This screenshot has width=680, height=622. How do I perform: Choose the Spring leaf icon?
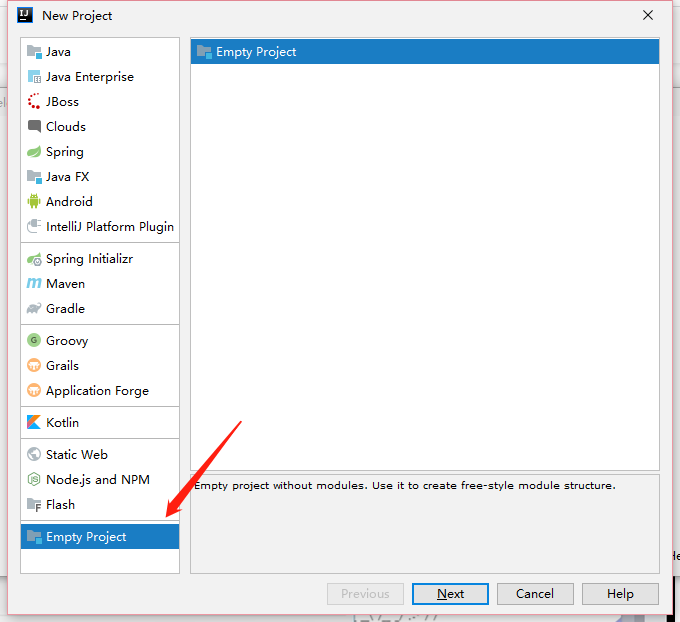point(34,152)
